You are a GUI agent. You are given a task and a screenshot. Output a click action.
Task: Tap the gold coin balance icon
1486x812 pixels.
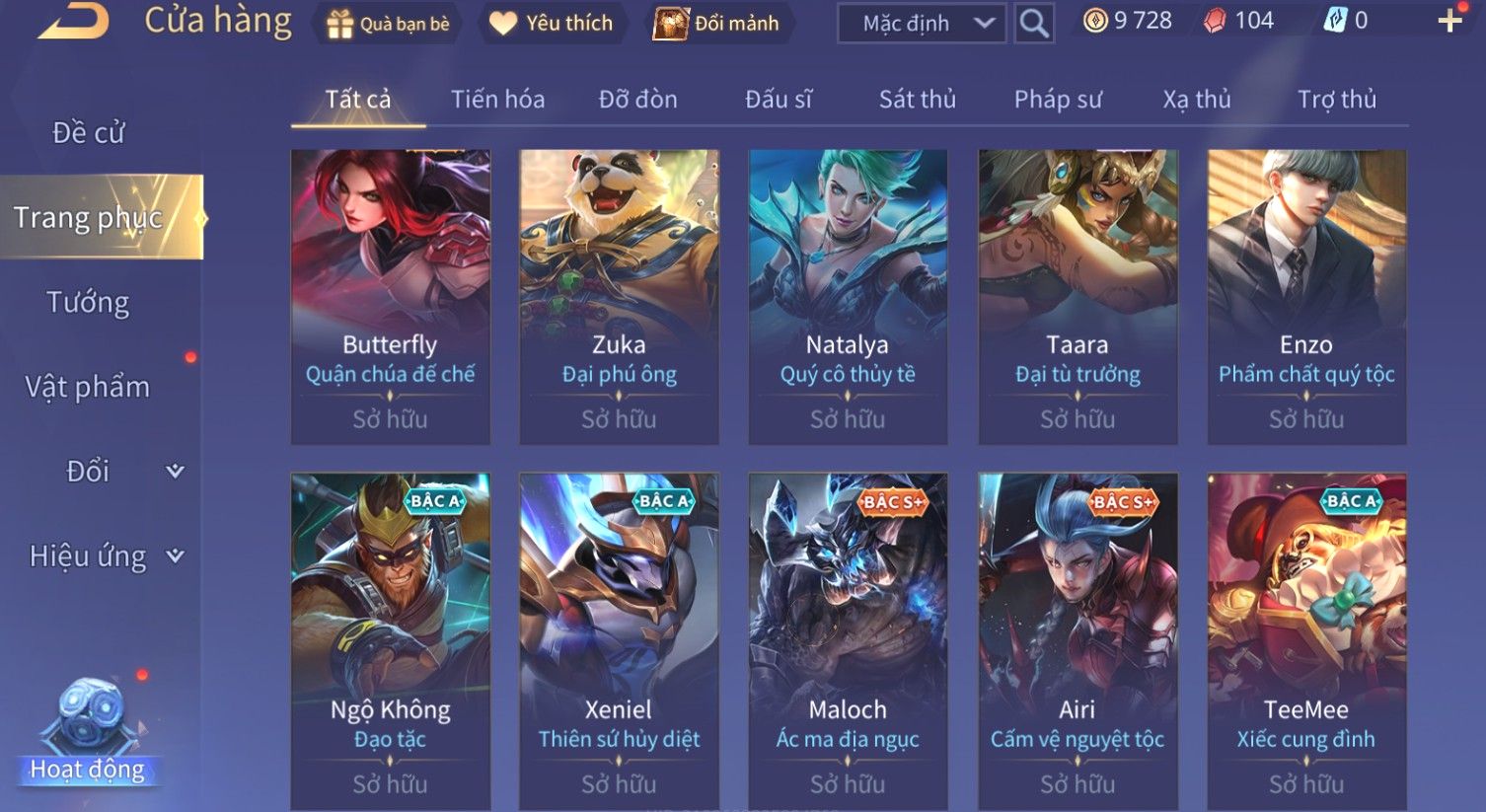[1095, 21]
